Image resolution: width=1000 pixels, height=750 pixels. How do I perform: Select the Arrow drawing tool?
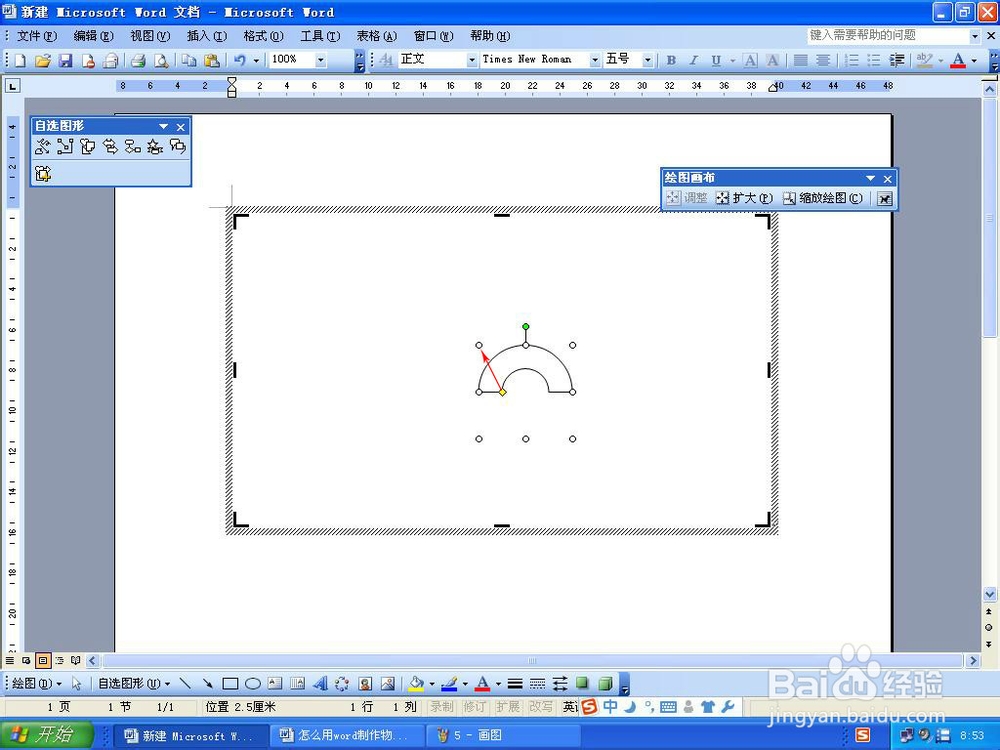[x=207, y=684]
